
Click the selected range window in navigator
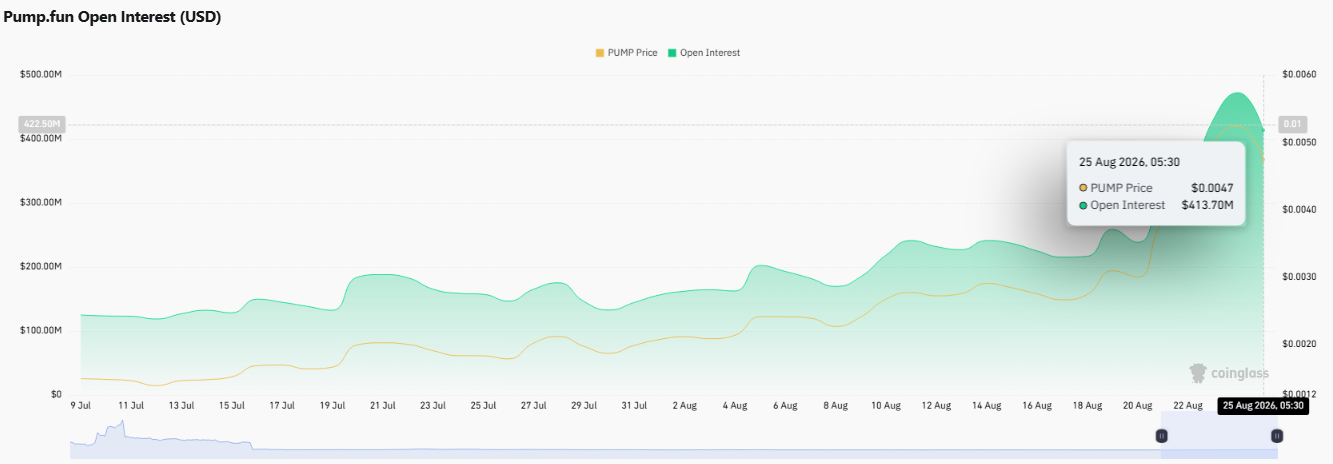1219,436
